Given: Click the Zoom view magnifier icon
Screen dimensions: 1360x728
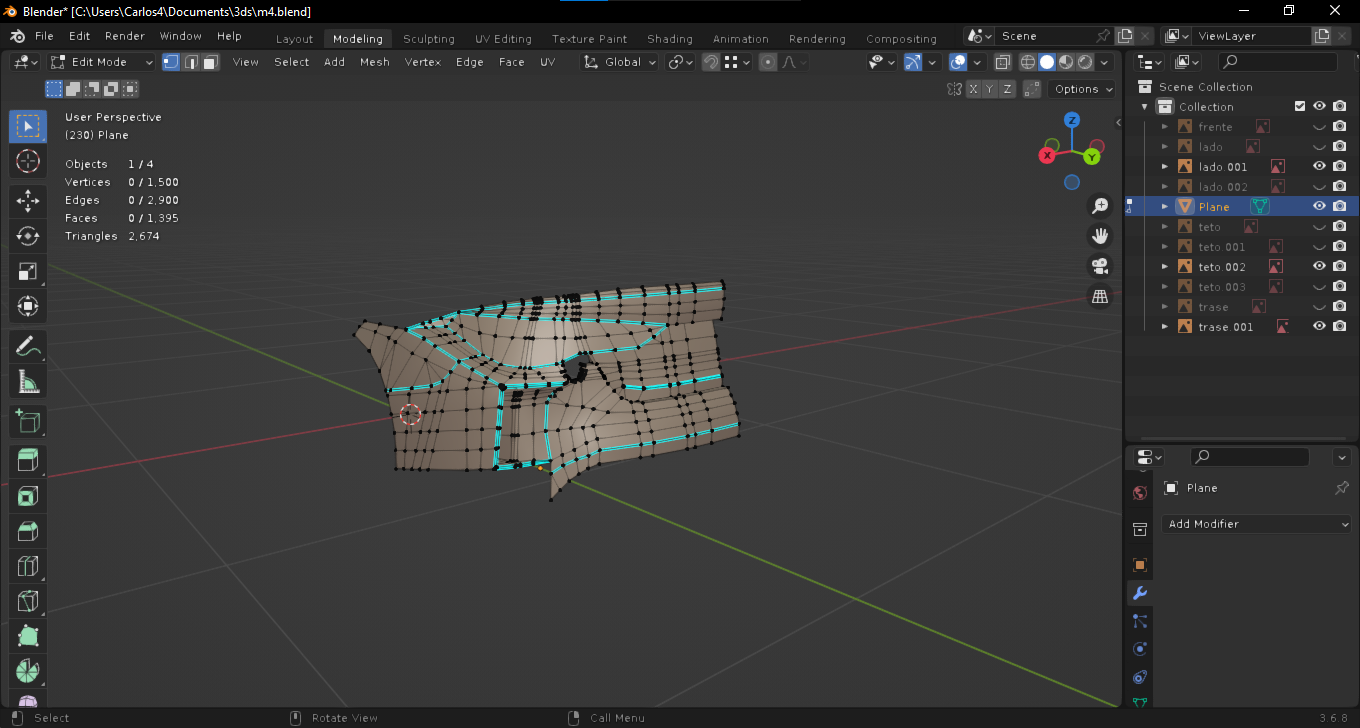Looking at the screenshot, I should pyautogui.click(x=1100, y=206).
